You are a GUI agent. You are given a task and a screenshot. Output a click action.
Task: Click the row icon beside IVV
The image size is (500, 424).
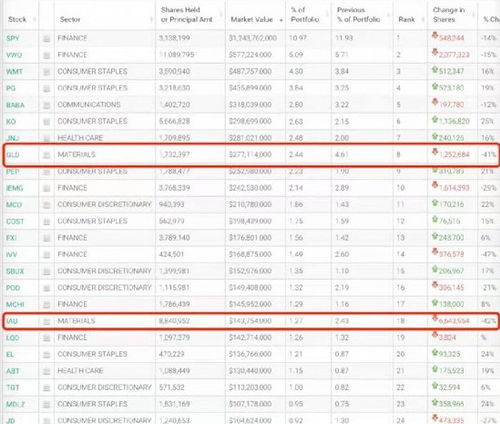(47, 255)
